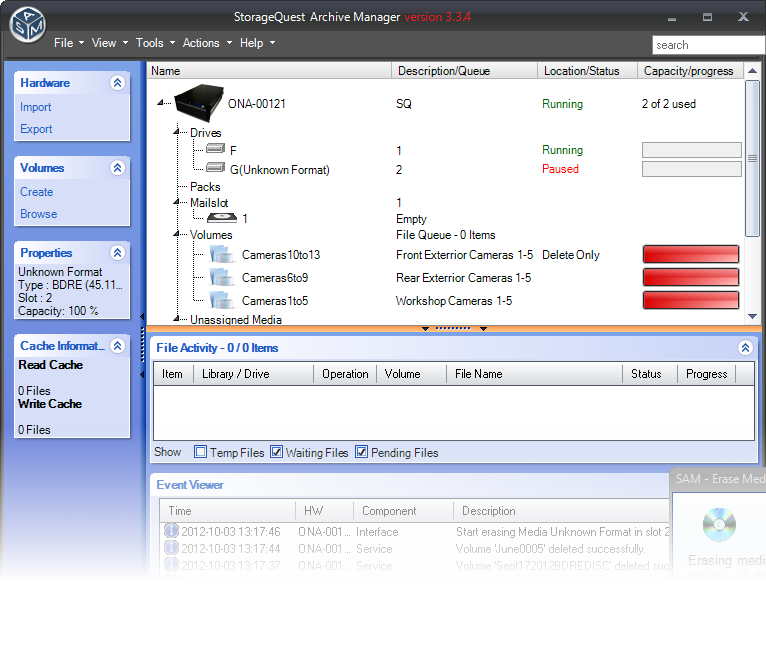Click the '2 of 2 used' capacity text
Viewport: 766px width, 651px height.
(669, 104)
